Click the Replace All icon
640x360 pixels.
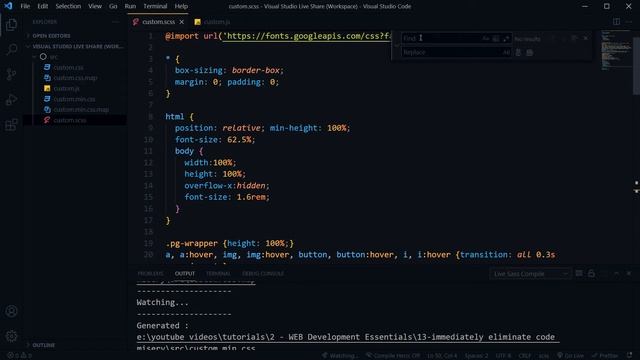click(x=530, y=52)
